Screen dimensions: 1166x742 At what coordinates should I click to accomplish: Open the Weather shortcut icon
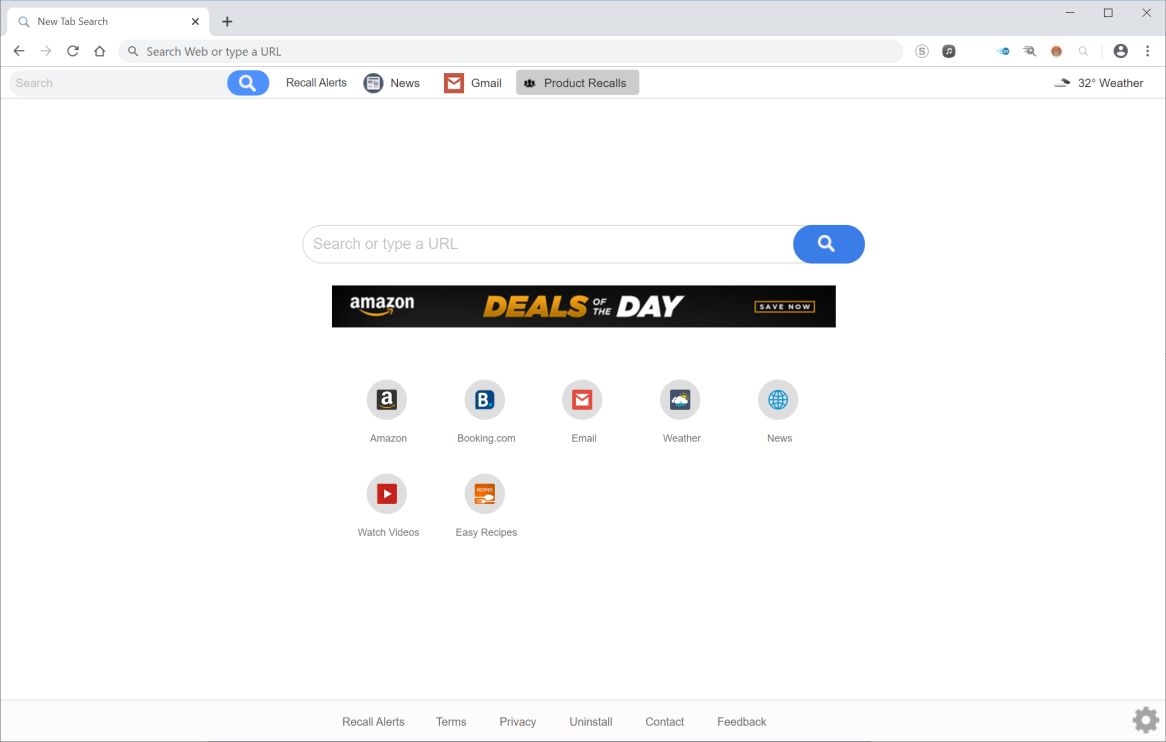point(680,400)
